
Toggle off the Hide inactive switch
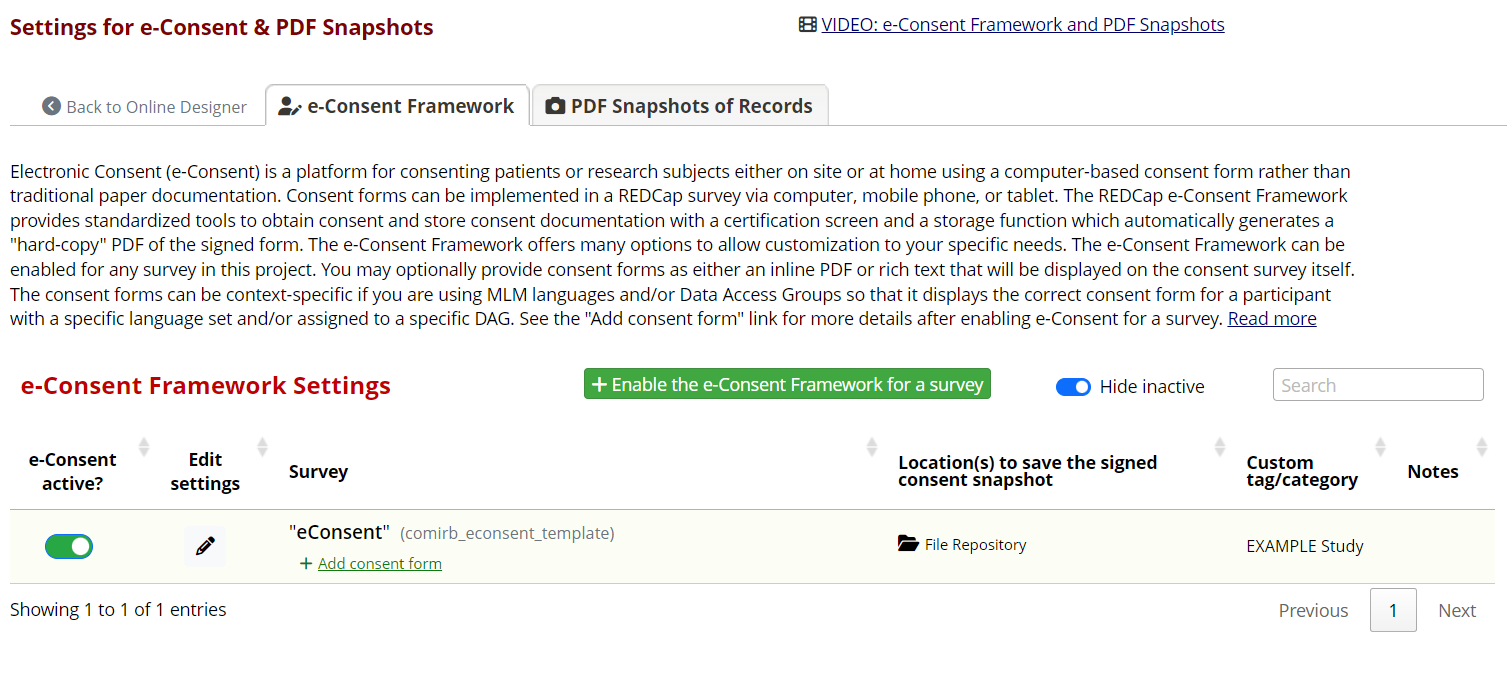click(1073, 386)
